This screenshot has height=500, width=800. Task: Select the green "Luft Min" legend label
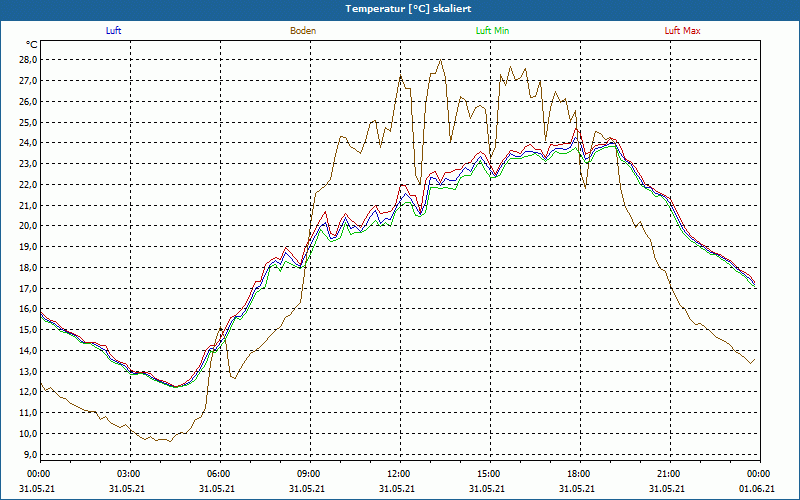(x=492, y=31)
